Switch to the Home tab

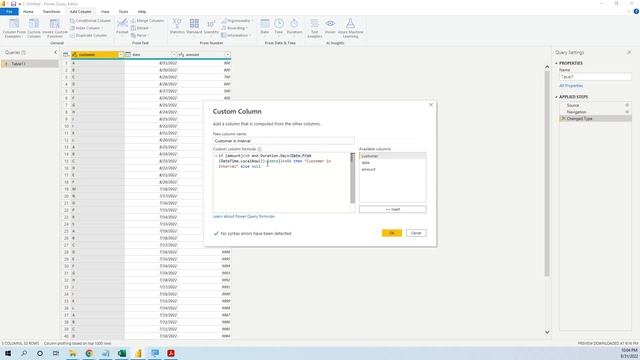[x=28, y=12]
